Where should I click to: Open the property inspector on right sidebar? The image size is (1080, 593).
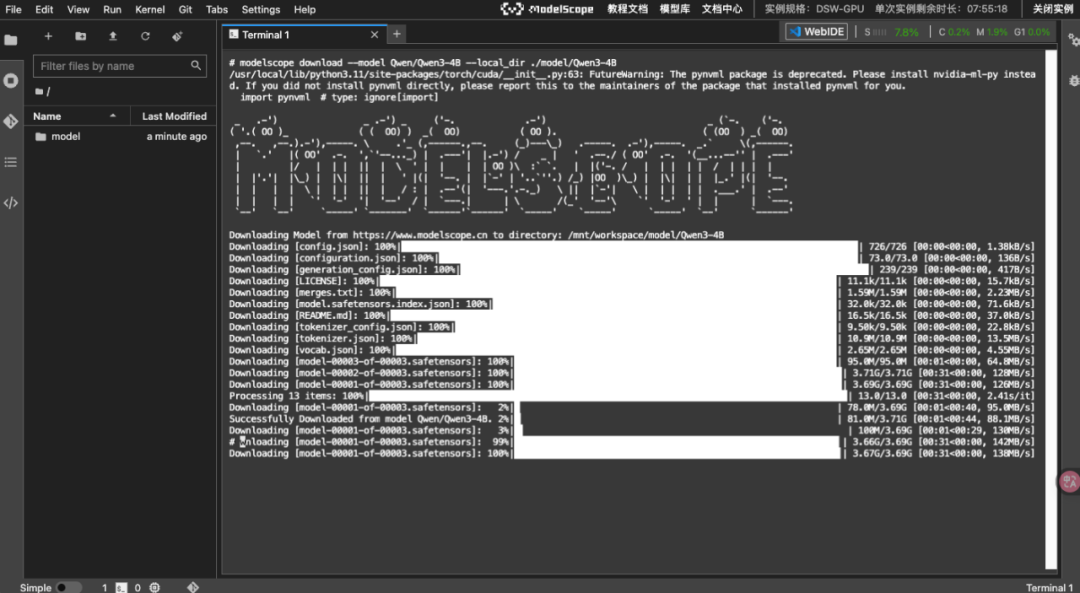pyautogui.click(x=1073, y=40)
